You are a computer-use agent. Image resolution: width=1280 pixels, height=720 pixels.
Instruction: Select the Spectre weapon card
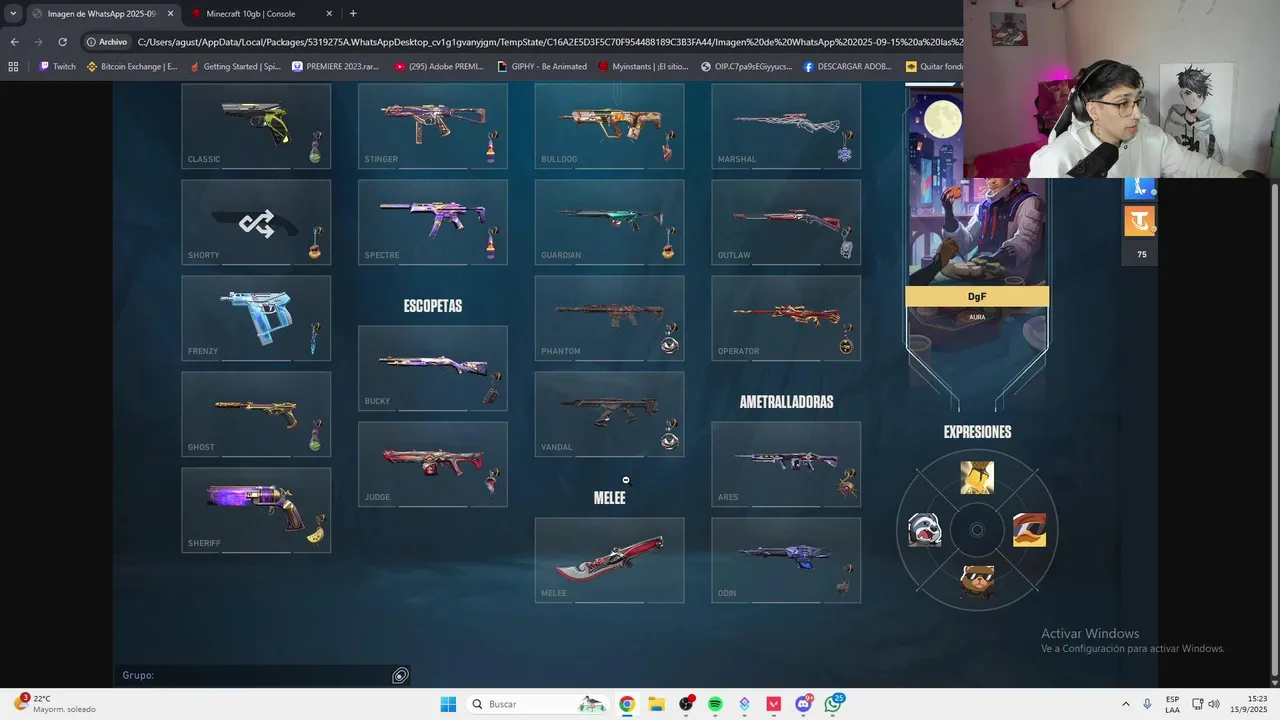pos(433,222)
